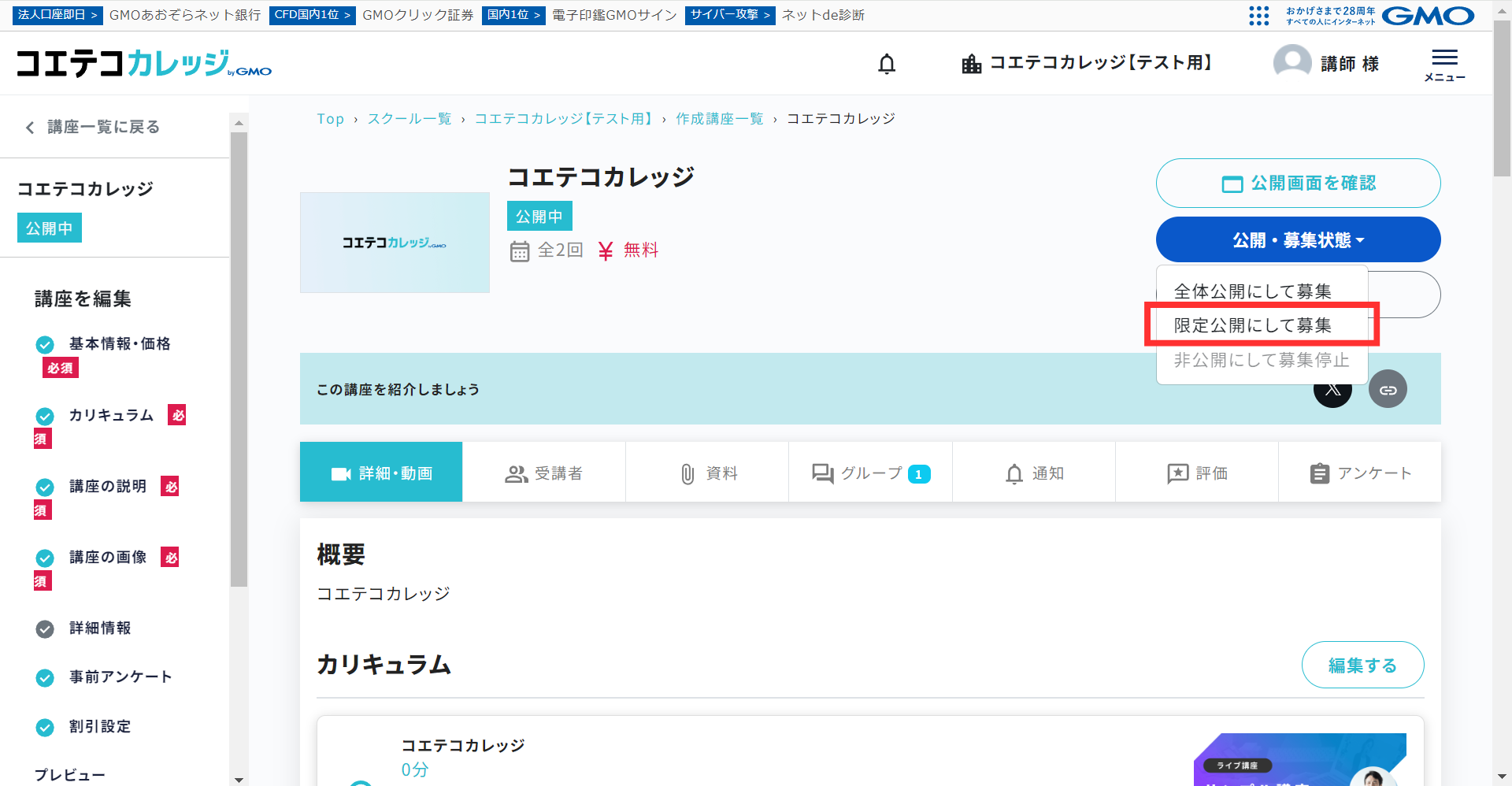Expand the 公開・募集状態 dropdown button
The image size is (1512, 786).
click(x=1298, y=240)
